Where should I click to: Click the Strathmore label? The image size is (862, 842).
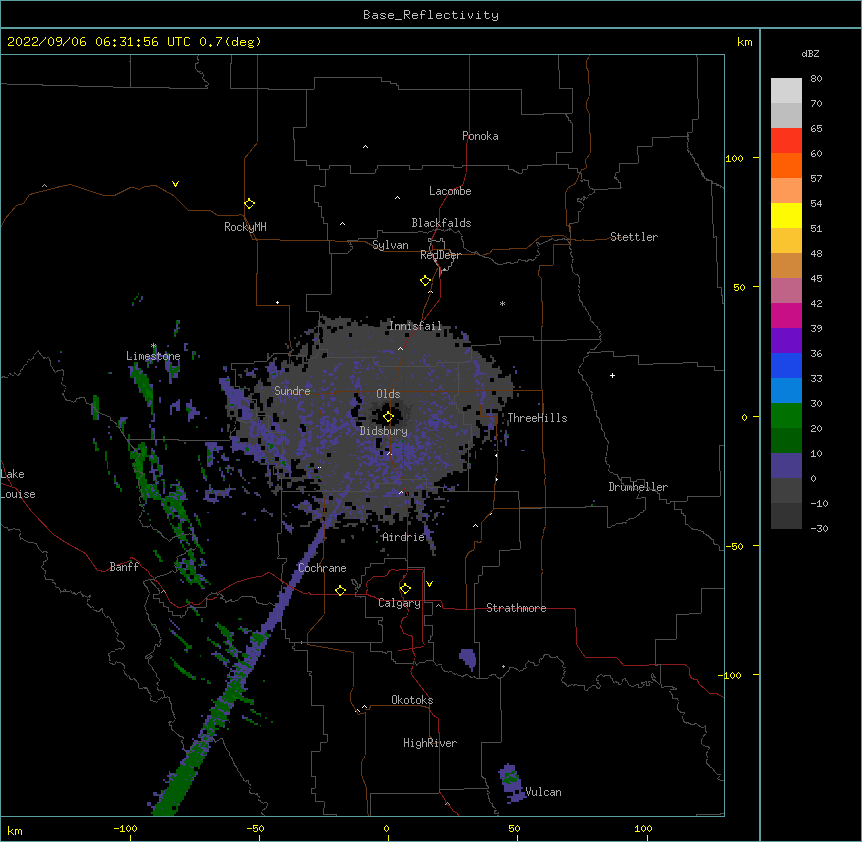(x=516, y=608)
